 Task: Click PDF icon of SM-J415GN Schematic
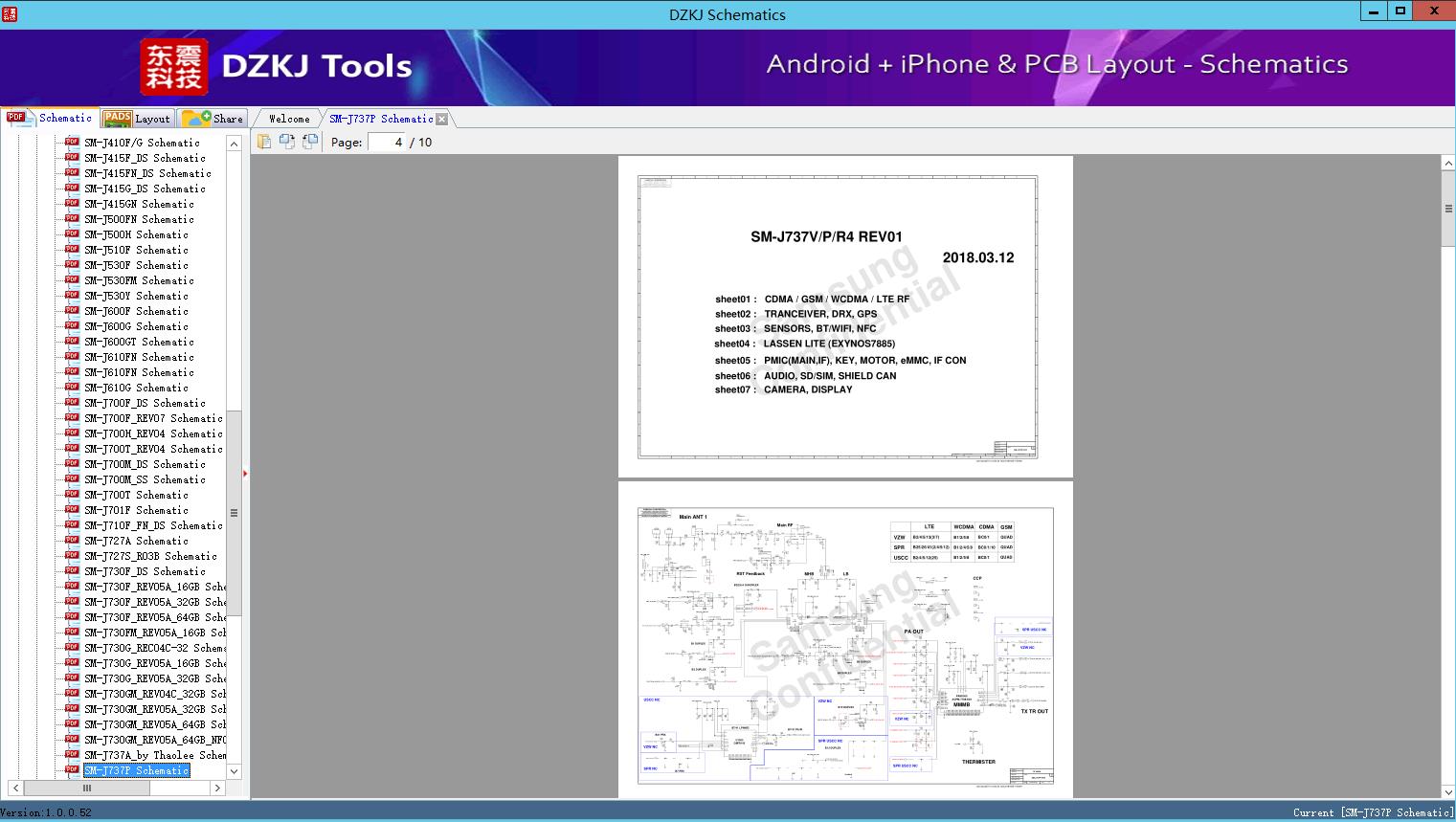(72, 203)
